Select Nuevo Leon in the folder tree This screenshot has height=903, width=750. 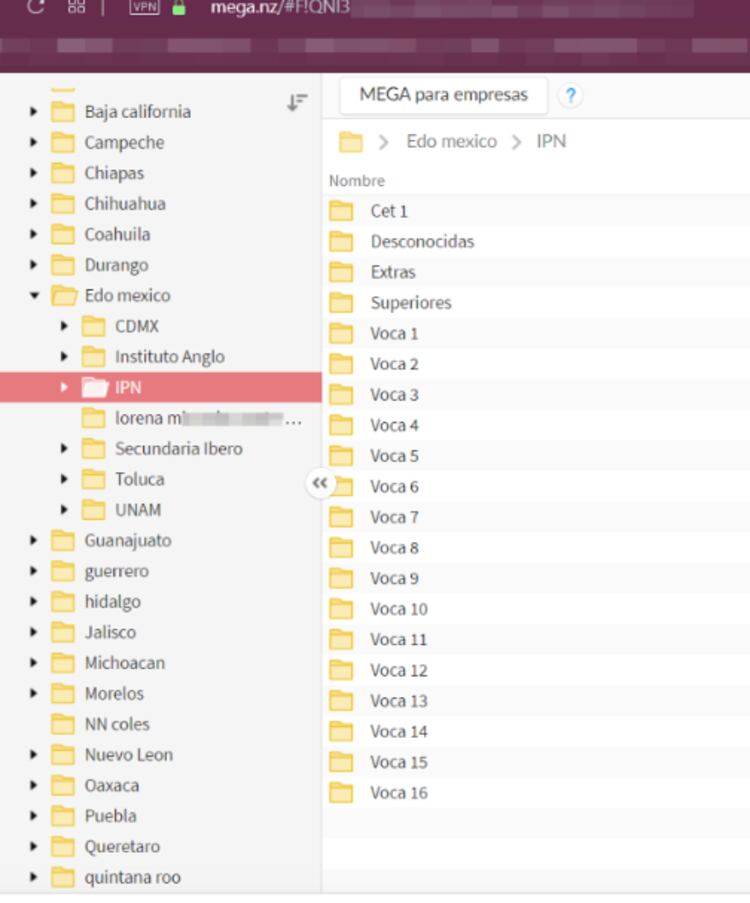128,755
